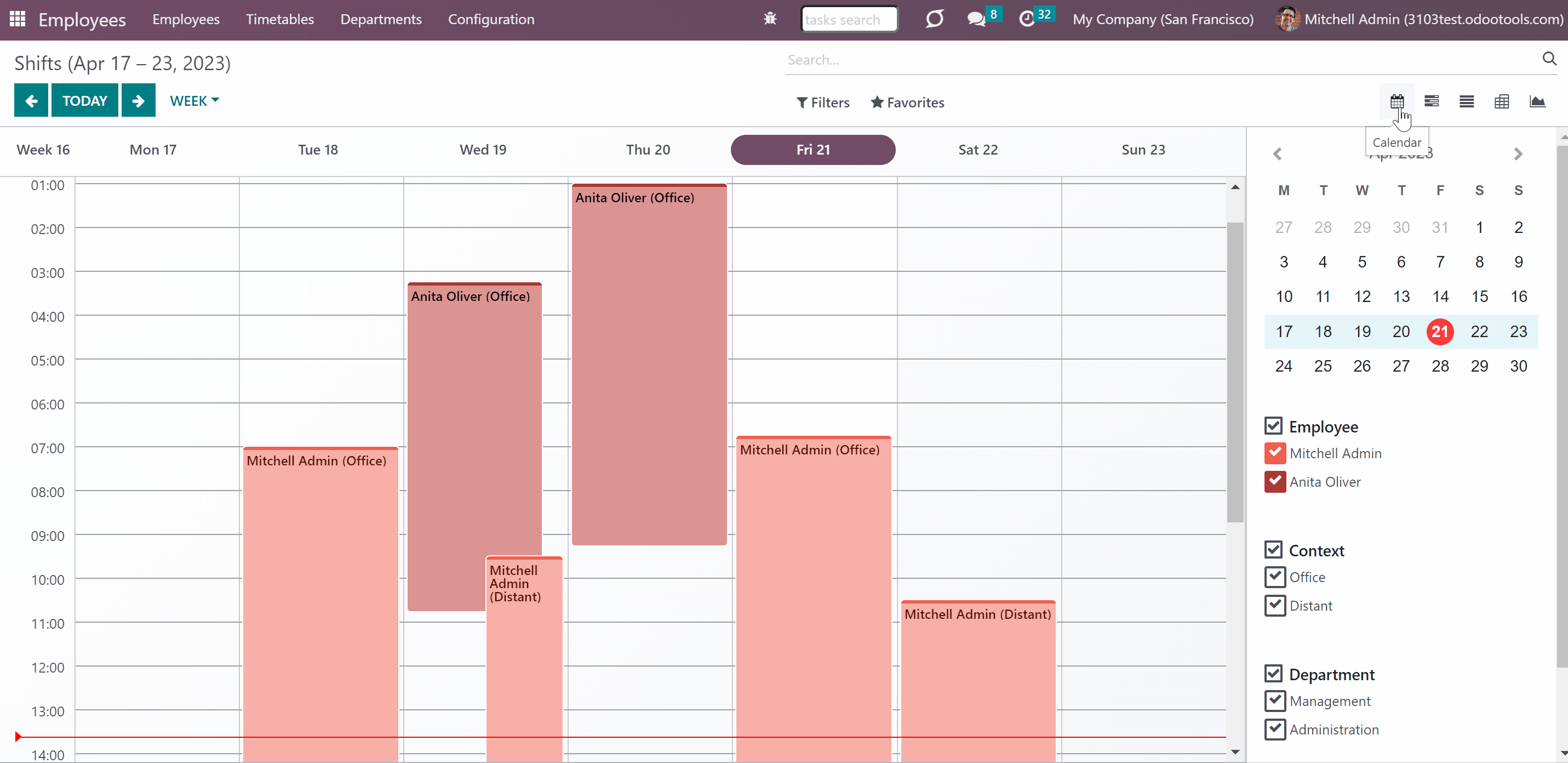The width and height of the screenshot is (1568, 763).
Task: Show next month in mini calendar
Action: point(1518,154)
